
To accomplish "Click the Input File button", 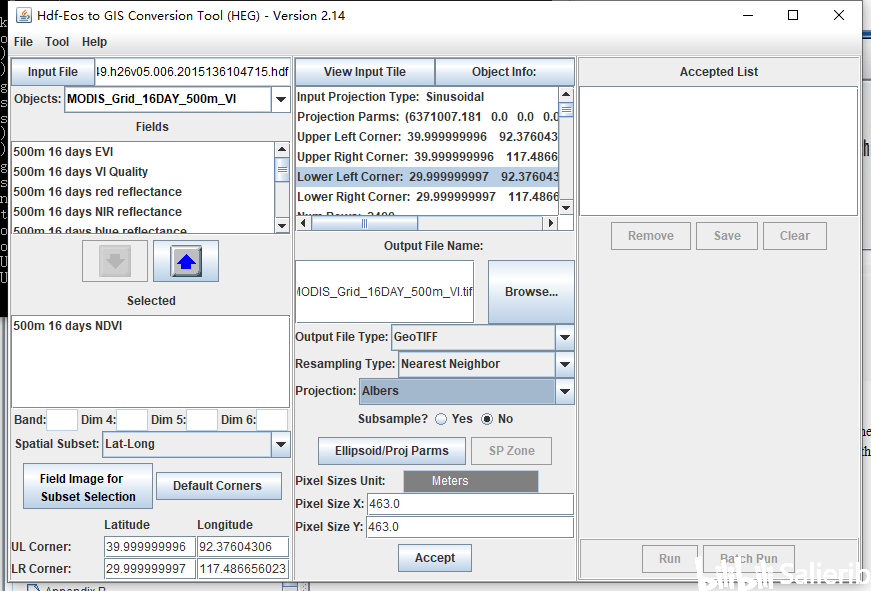I will (x=53, y=72).
